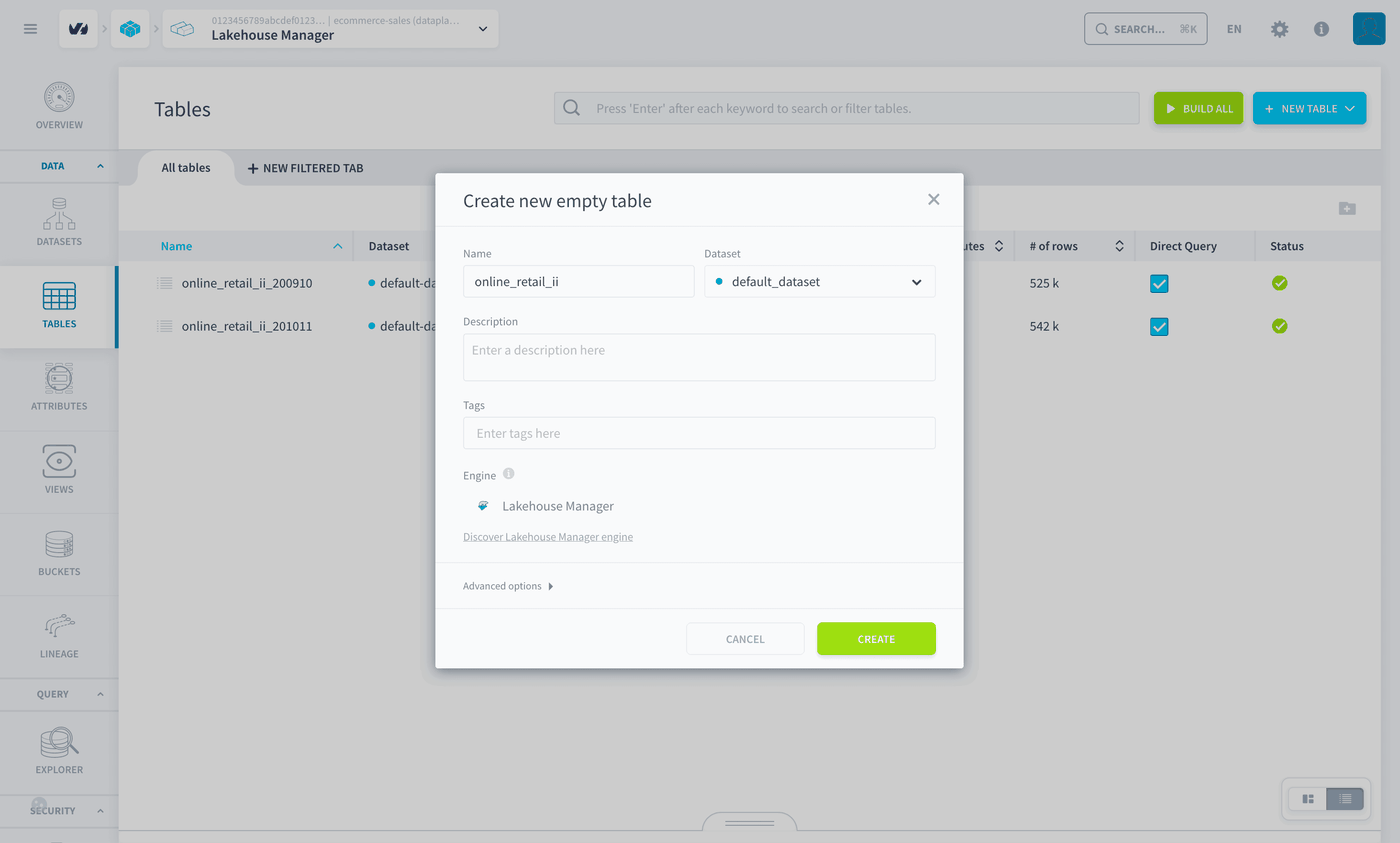Open Views in the sidebar
This screenshot has height=843, width=1400.
point(59,471)
